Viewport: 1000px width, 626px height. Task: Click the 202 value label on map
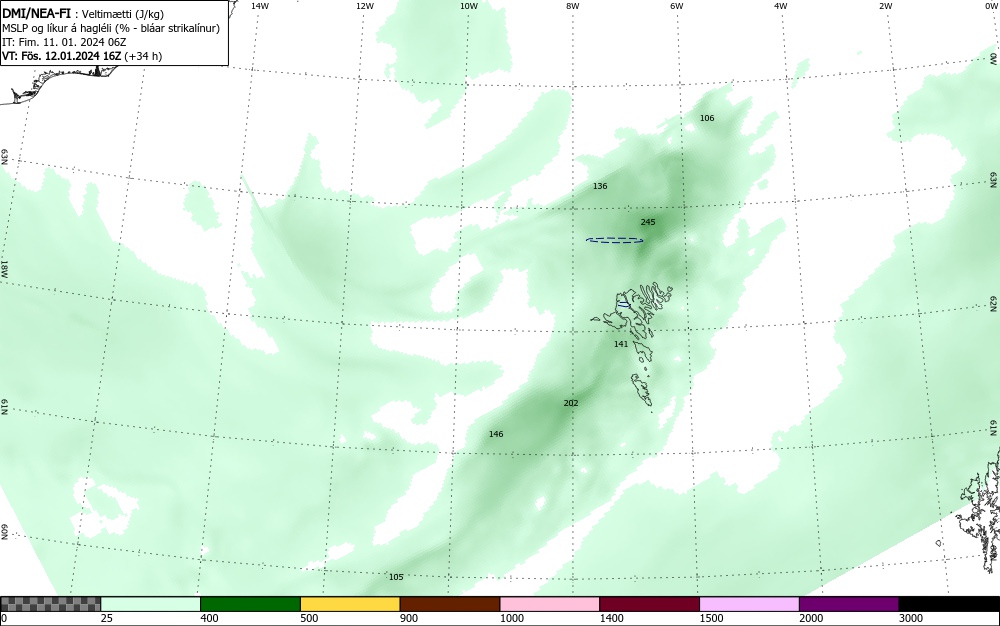tap(571, 404)
